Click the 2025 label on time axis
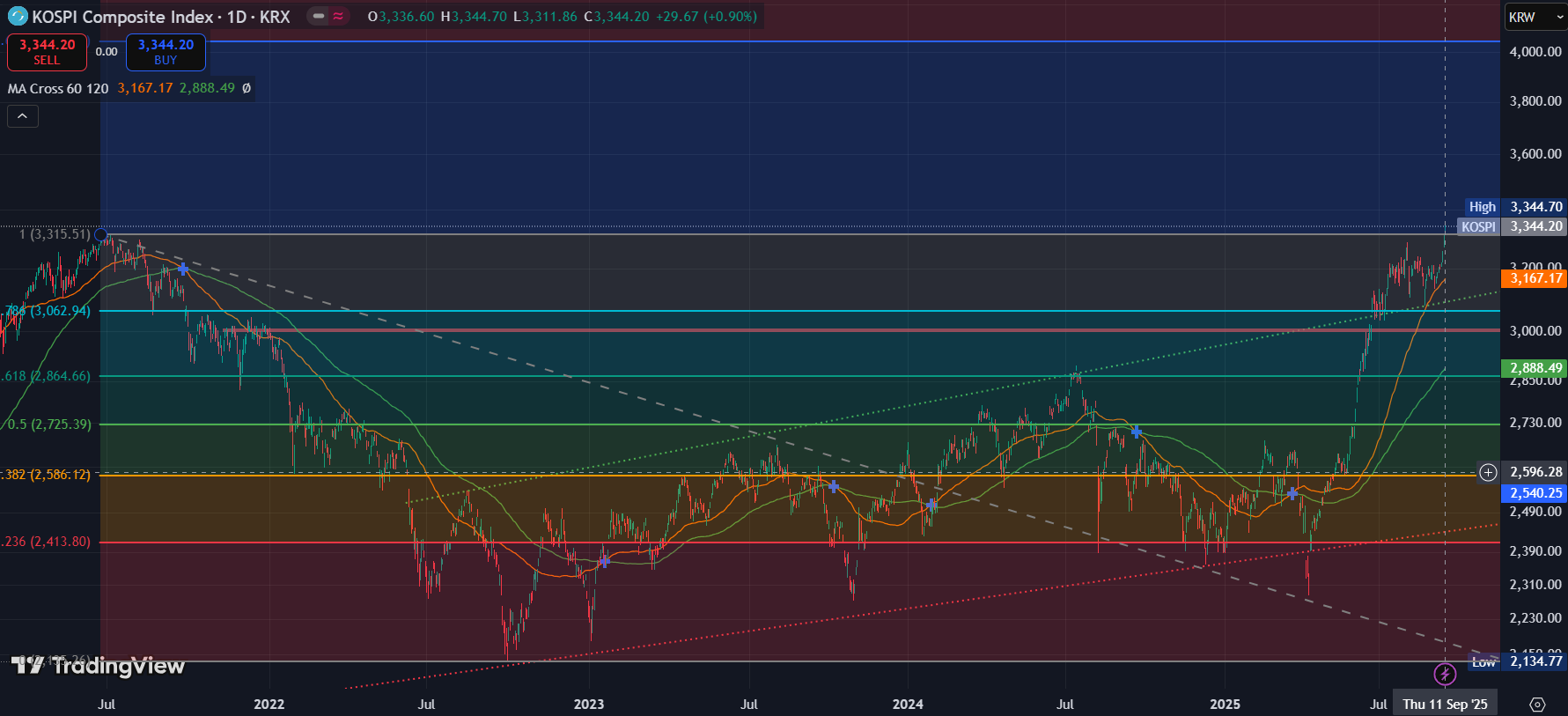Screen dimensions: 1568x716 pyautogui.click(x=1225, y=704)
